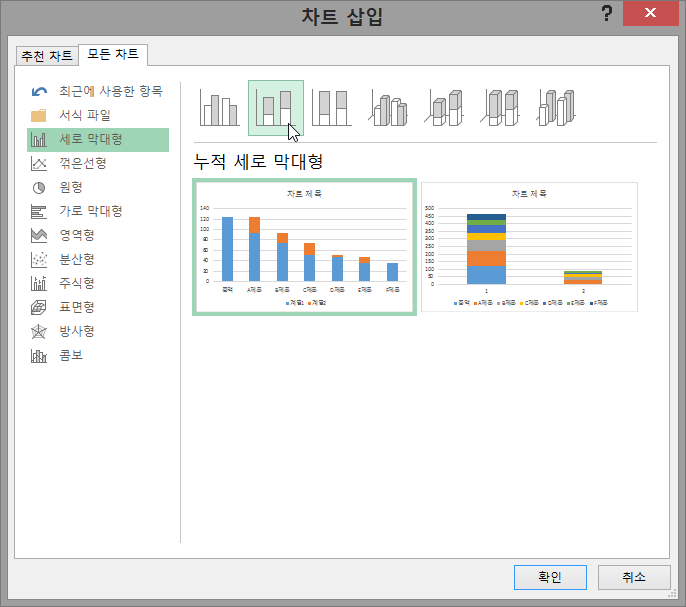Pick the 3D 100% stacked column icon
The width and height of the screenshot is (686, 607).
pos(499,107)
